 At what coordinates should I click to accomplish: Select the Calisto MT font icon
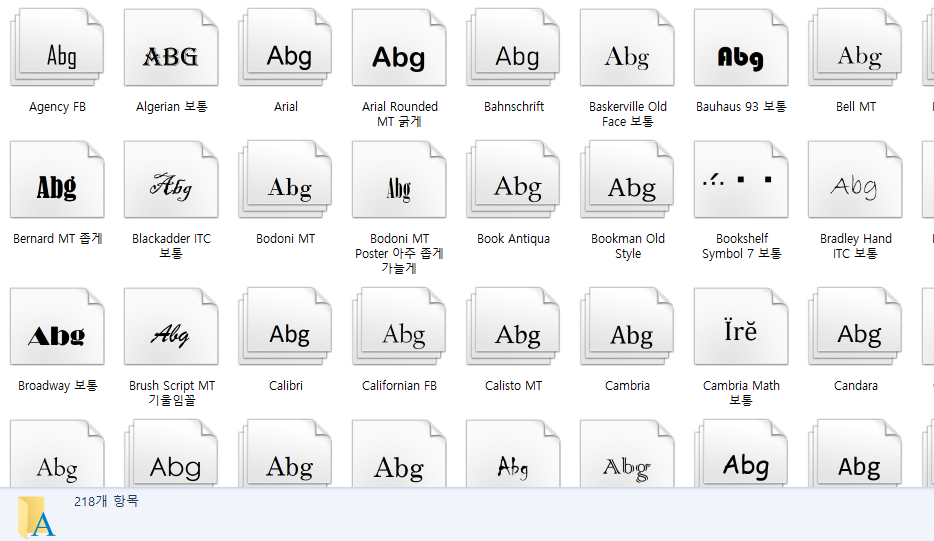513,327
